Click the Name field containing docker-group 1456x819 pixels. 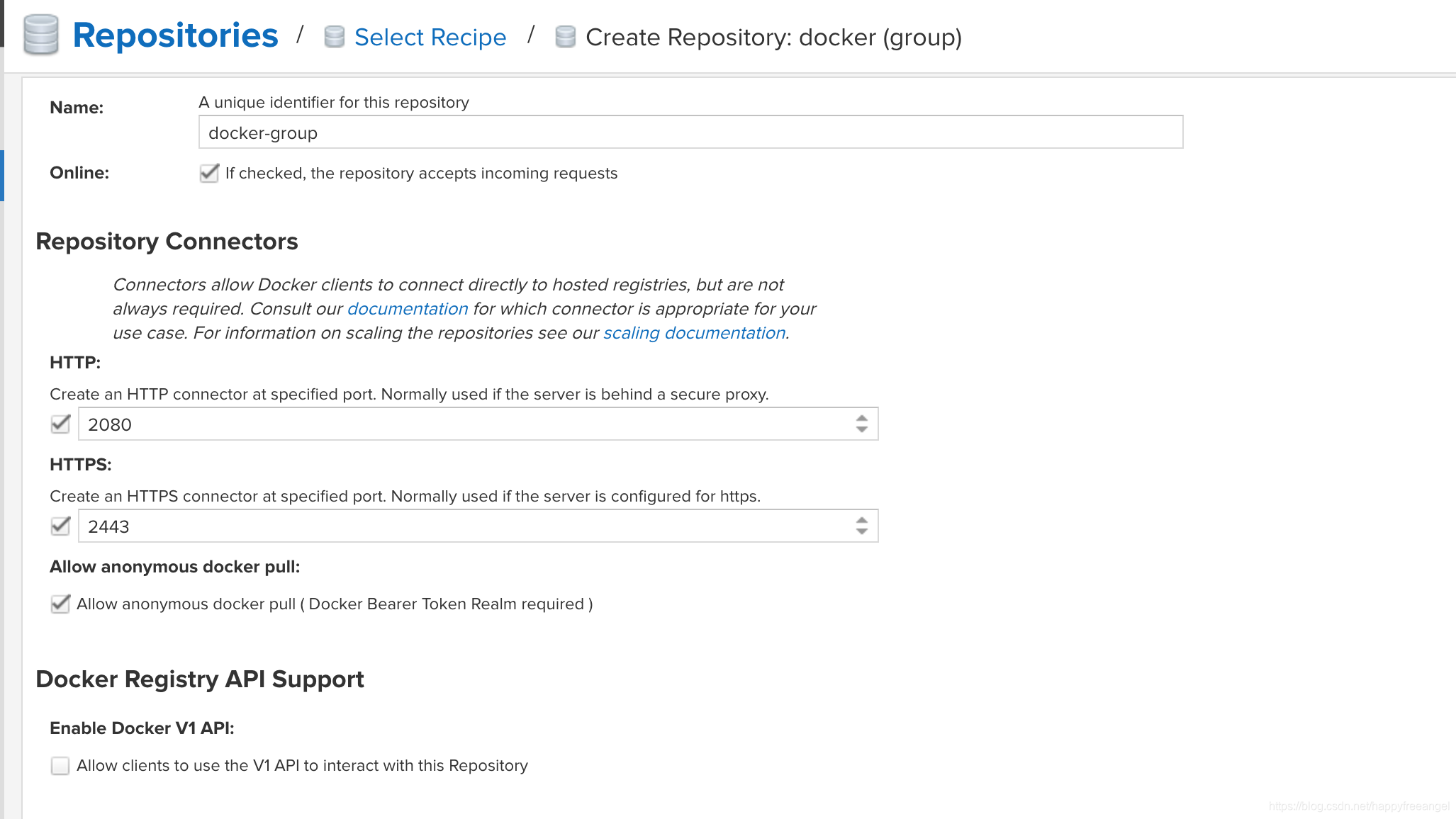[690, 132]
